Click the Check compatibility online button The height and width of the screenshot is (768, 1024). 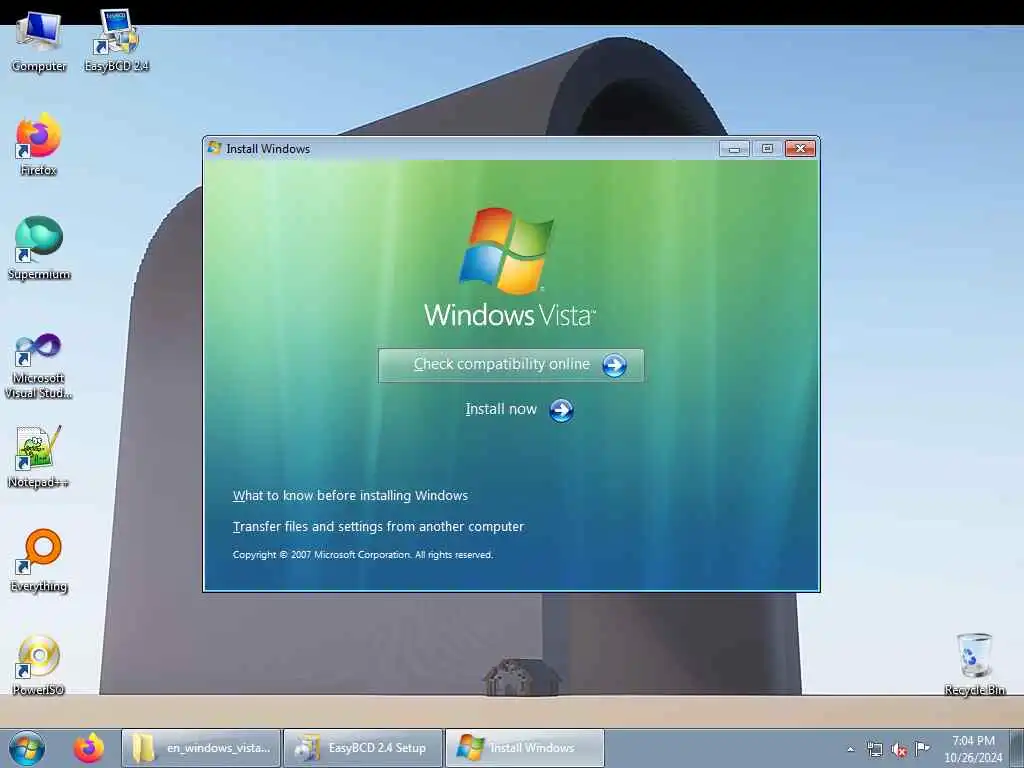tap(511, 365)
